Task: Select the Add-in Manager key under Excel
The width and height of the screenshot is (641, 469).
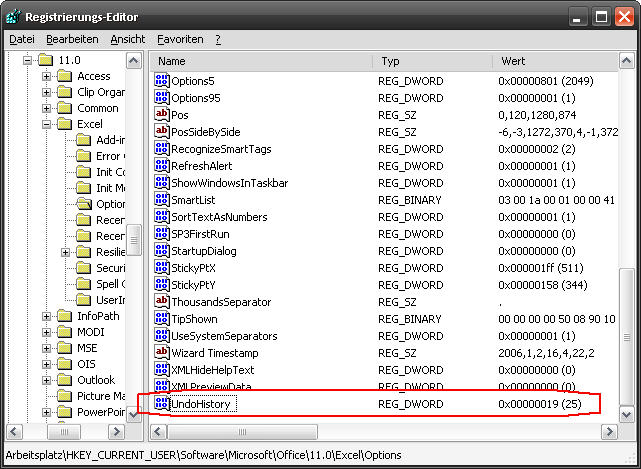Action: point(110,140)
